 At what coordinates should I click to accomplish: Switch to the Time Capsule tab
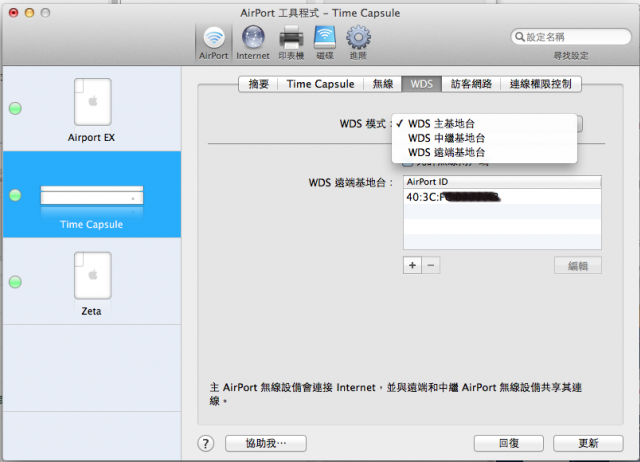(x=320, y=84)
